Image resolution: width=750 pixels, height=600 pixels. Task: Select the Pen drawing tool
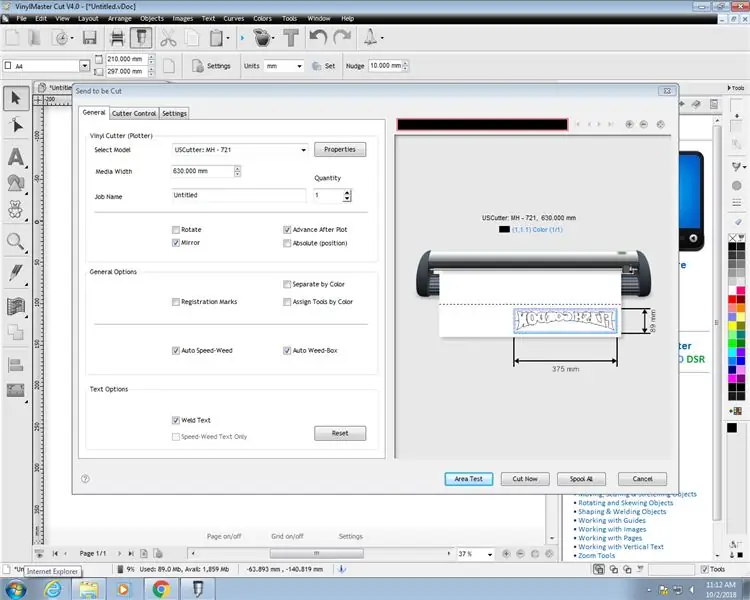pyautogui.click(x=16, y=274)
